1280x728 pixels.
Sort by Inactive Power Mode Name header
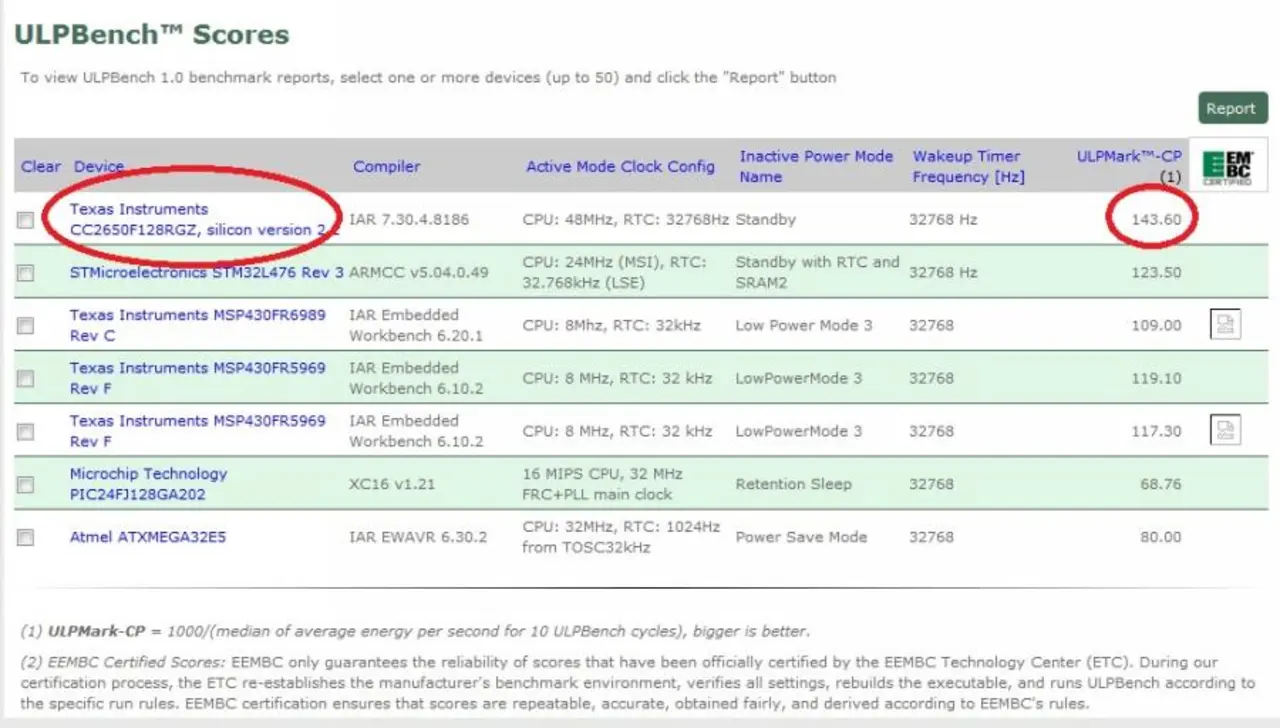tap(816, 166)
